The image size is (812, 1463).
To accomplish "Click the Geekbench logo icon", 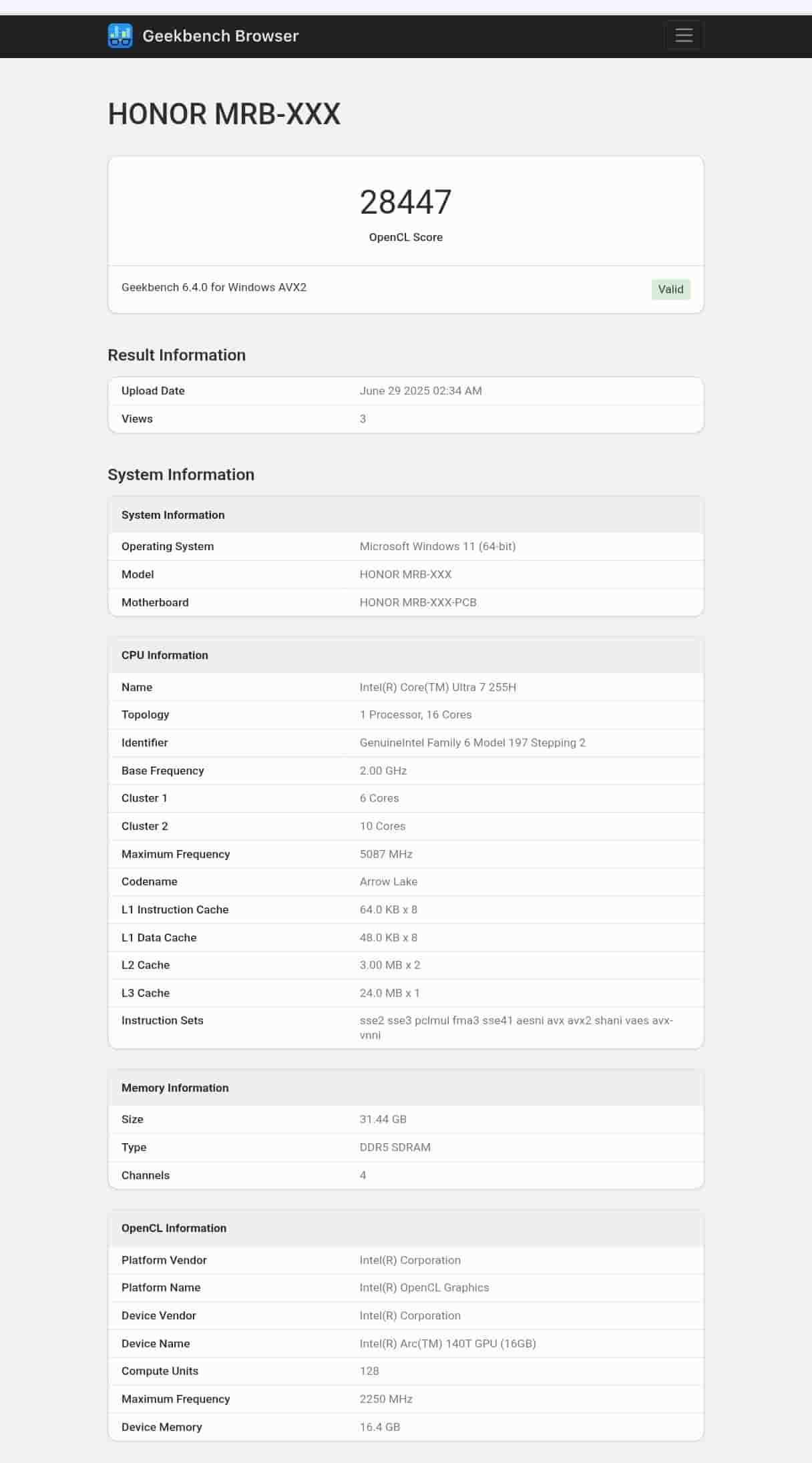I will point(120,36).
